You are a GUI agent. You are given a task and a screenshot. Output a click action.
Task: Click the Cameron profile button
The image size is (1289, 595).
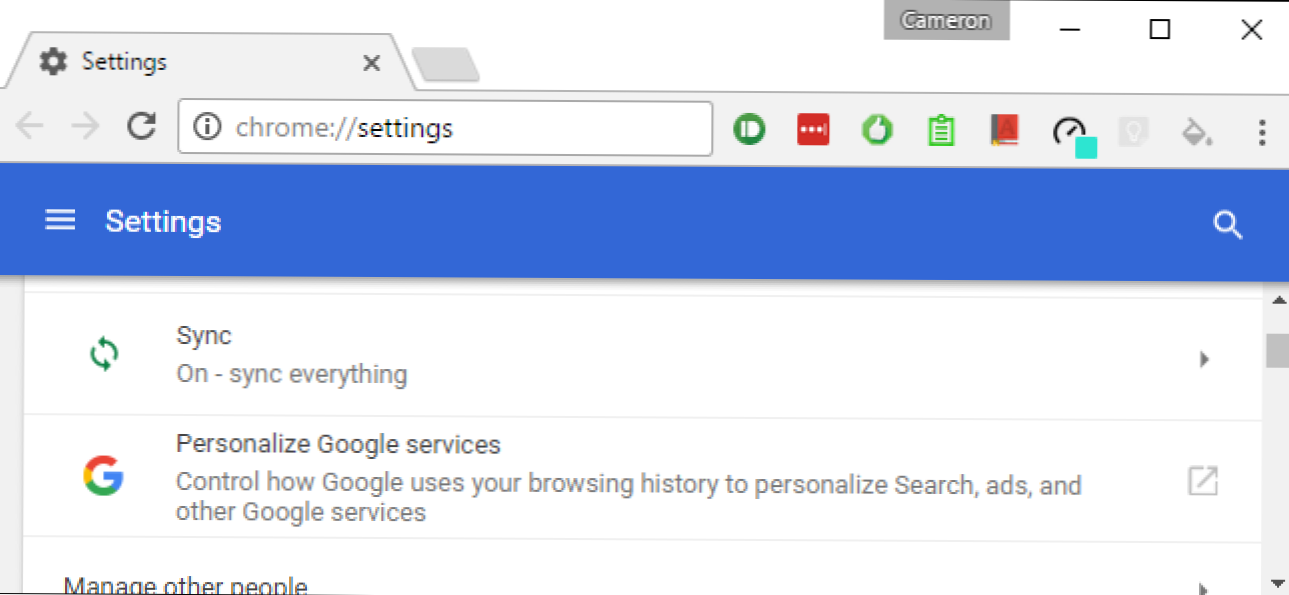pyautogui.click(x=946, y=20)
